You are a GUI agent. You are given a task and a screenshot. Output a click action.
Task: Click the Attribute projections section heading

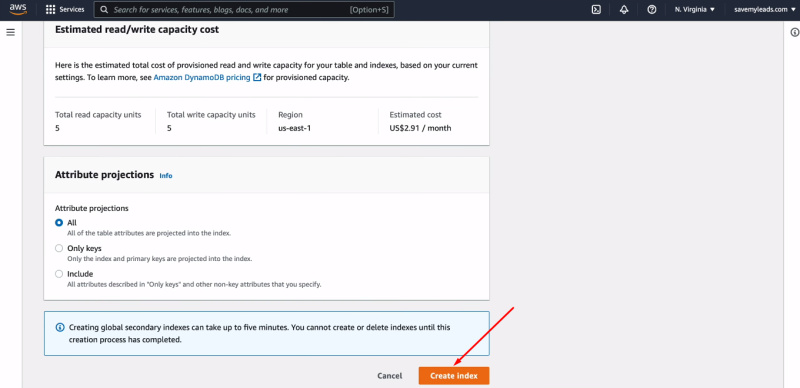105,175
